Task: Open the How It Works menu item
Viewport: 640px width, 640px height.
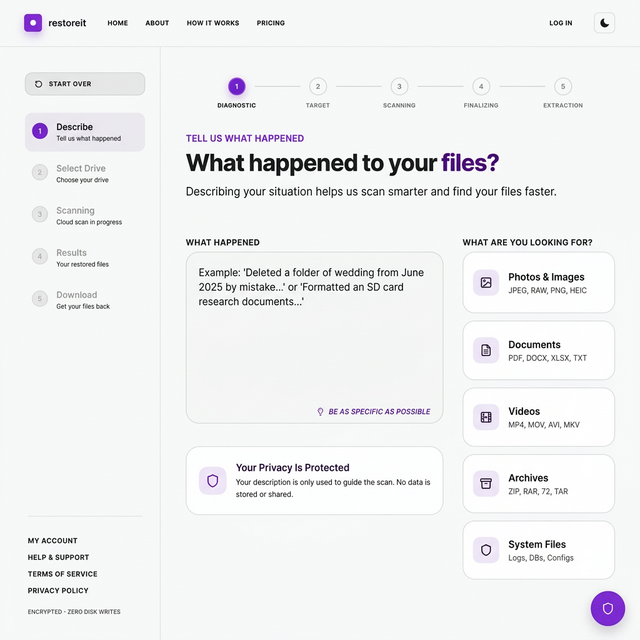Action: point(213,23)
